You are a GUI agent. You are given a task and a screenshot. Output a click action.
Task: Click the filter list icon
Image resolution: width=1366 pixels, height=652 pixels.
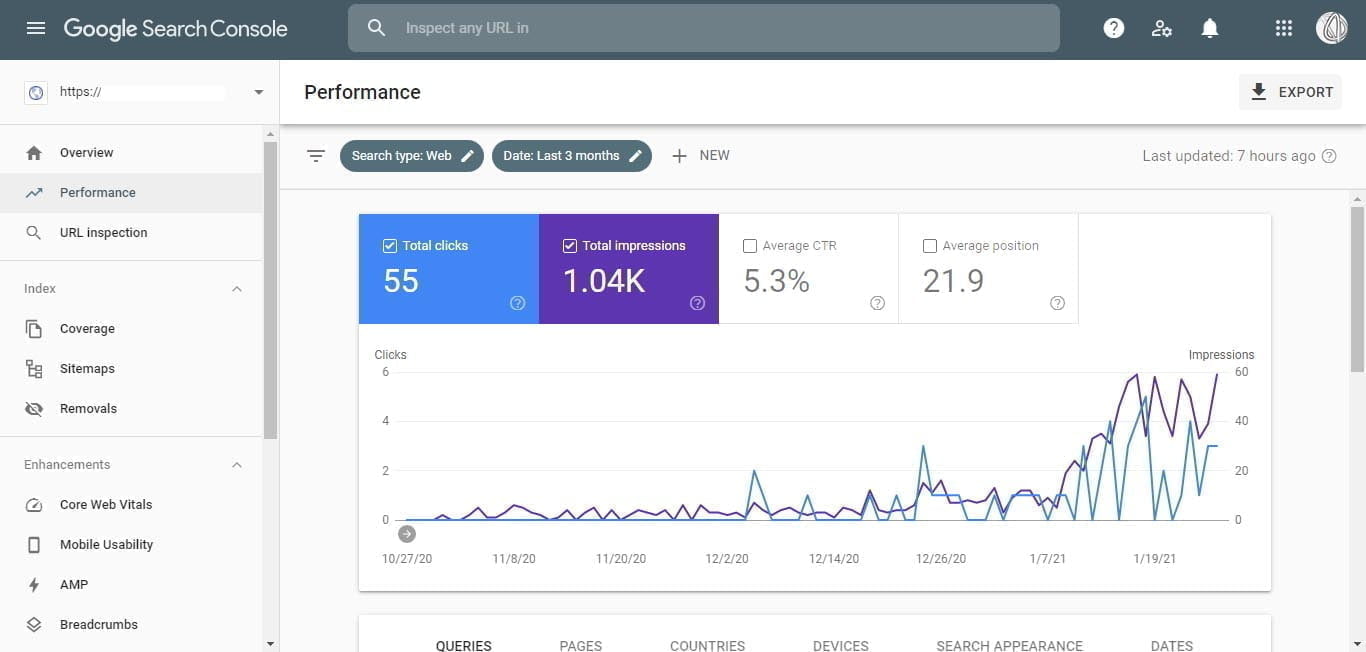pos(316,156)
